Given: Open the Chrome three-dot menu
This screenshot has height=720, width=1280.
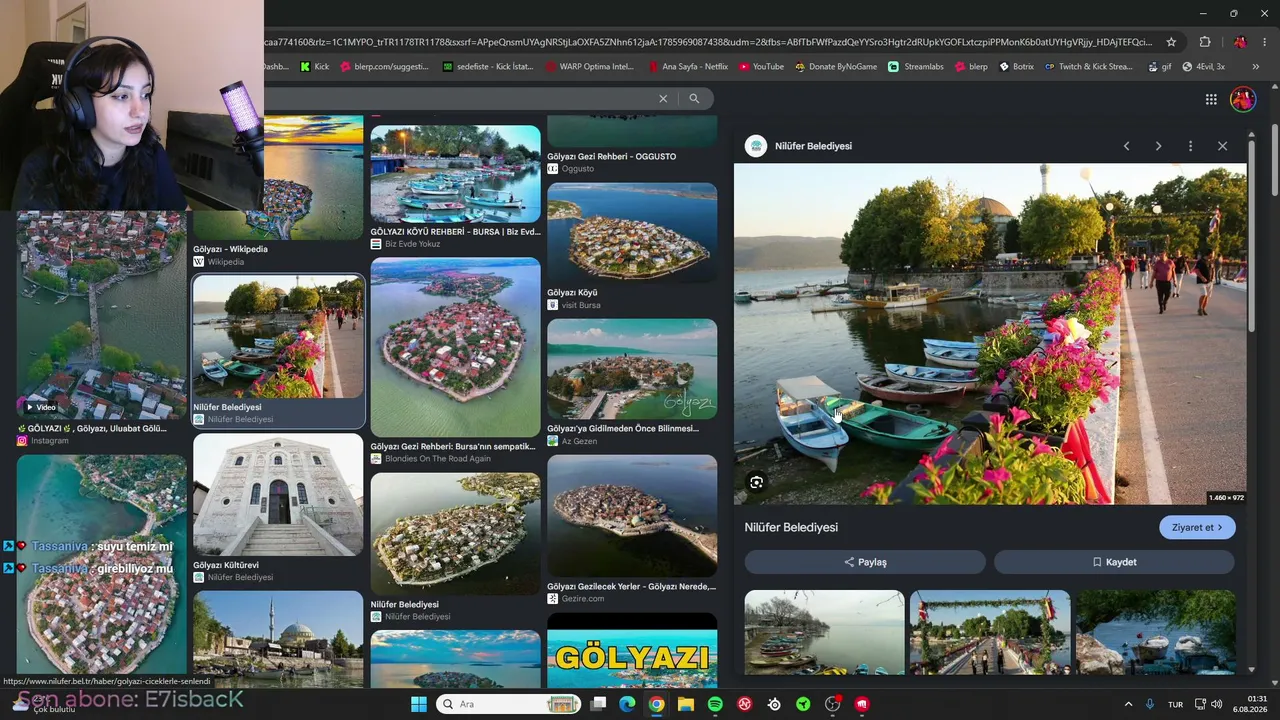Looking at the screenshot, I should point(1264,42).
